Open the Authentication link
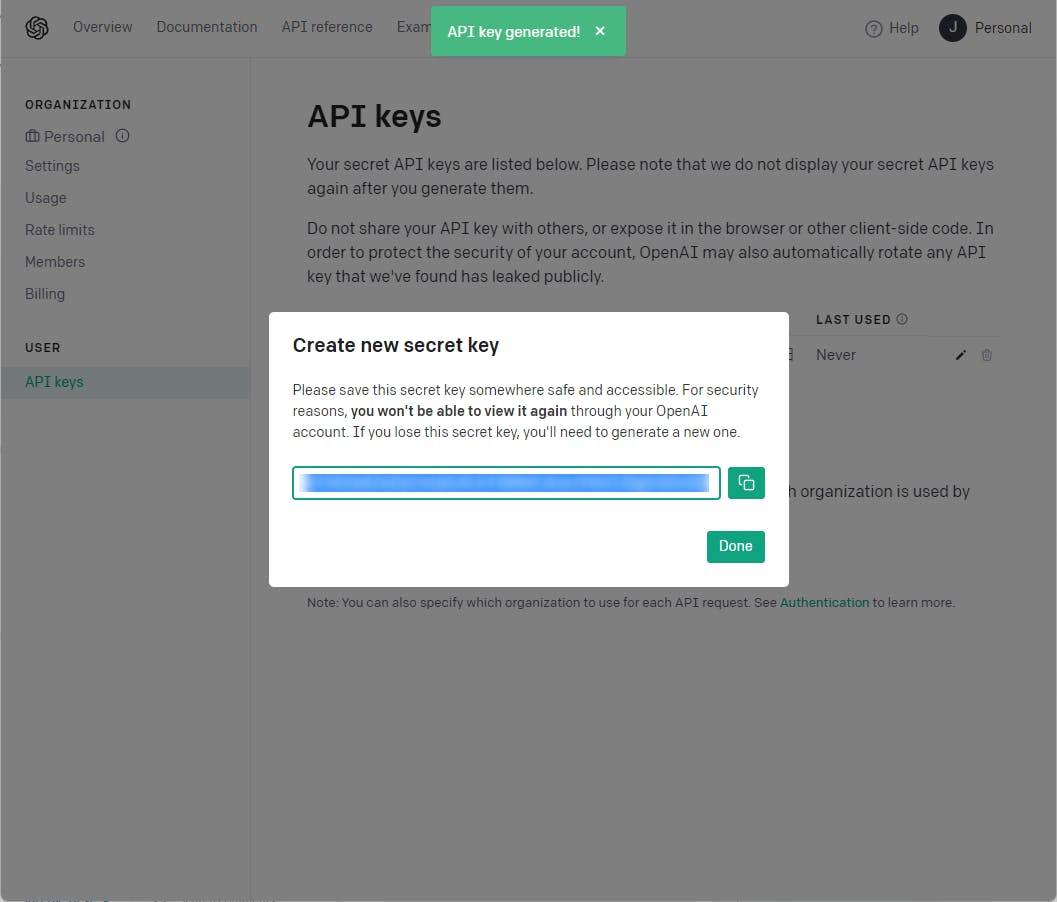The height and width of the screenshot is (902, 1057). click(x=824, y=603)
